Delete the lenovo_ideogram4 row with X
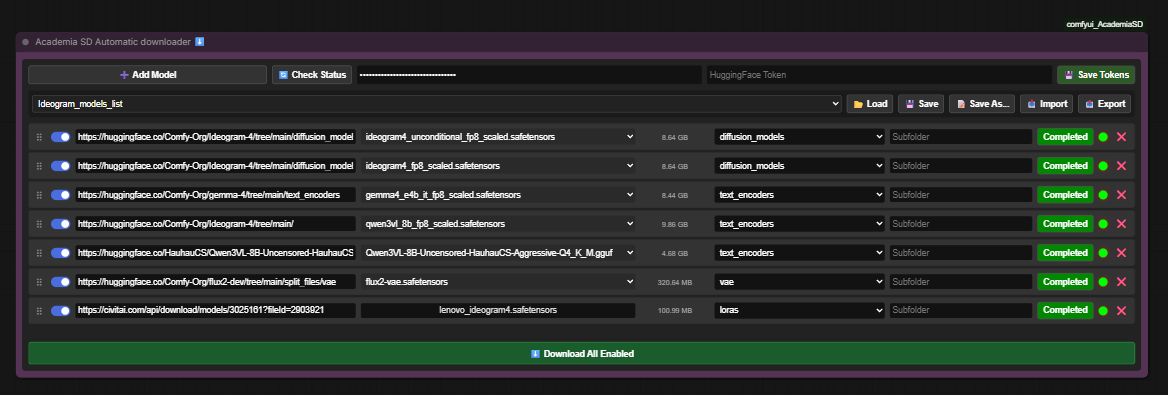 click(x=1121, y=310)
